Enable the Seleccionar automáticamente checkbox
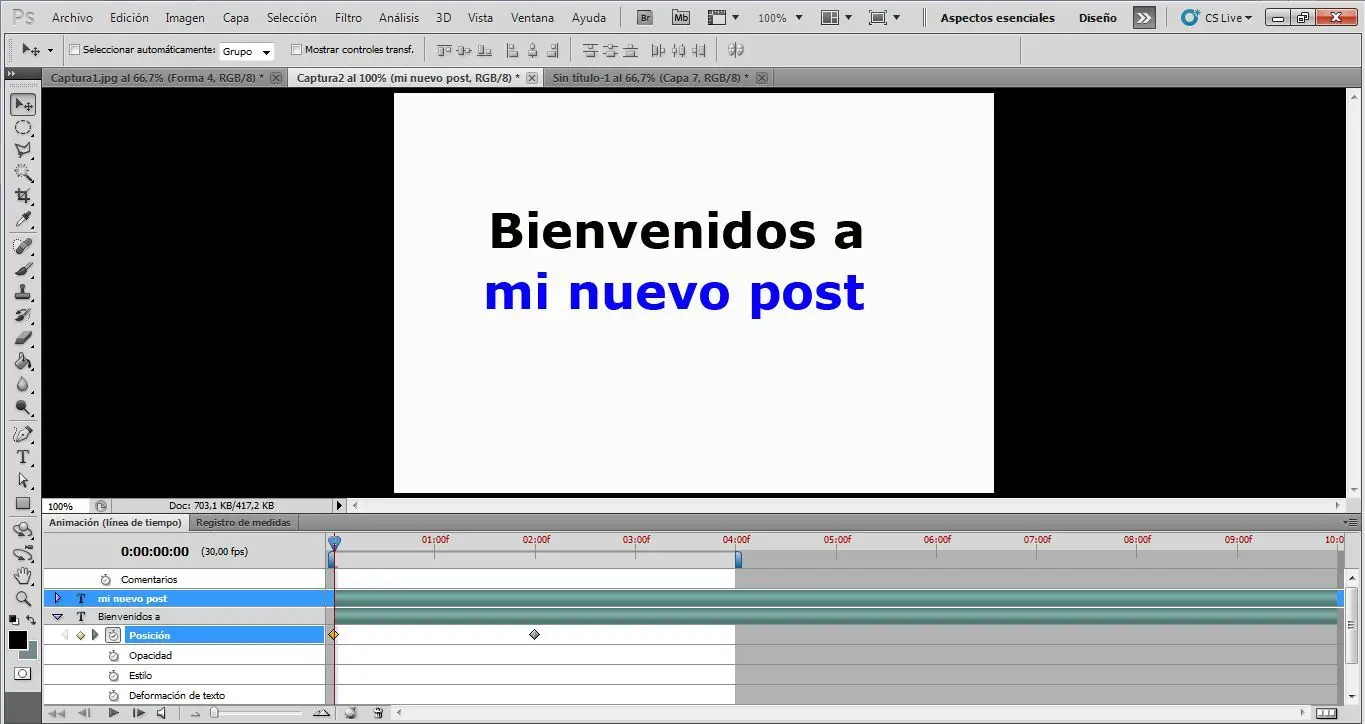Image resolution: width=1365 pixels, height=724 pixels. click(74, 49)
